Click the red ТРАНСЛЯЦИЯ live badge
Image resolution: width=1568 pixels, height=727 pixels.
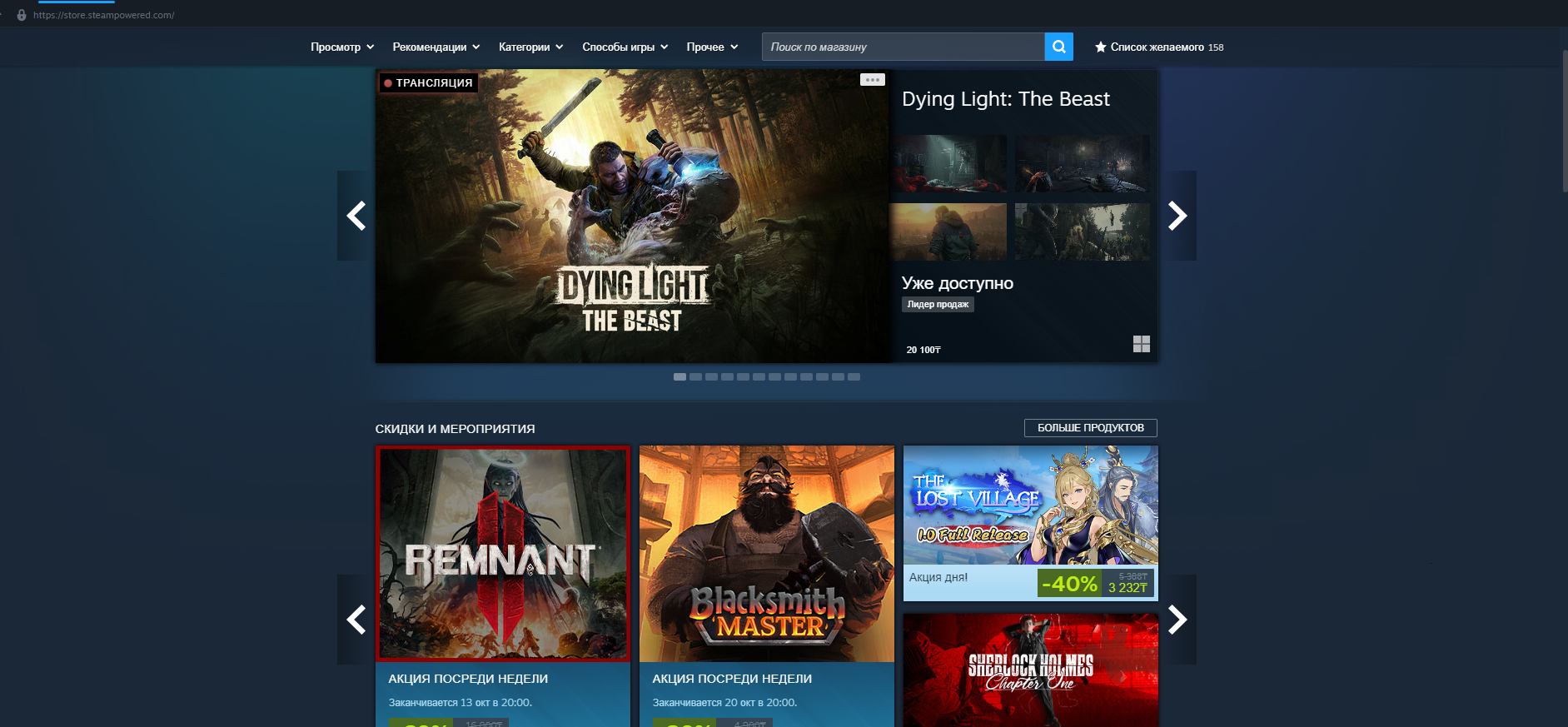[x=429, y=83]
